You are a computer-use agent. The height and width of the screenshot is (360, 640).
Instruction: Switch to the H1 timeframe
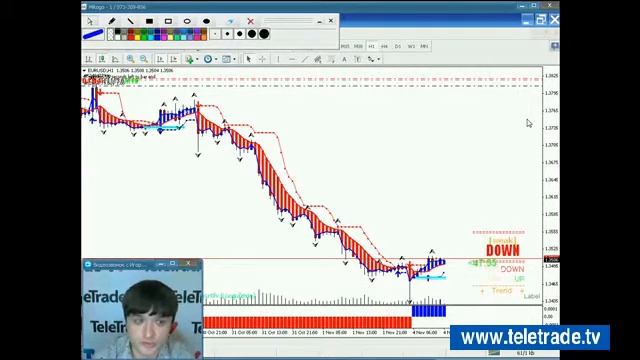click(x=371, y=47)
